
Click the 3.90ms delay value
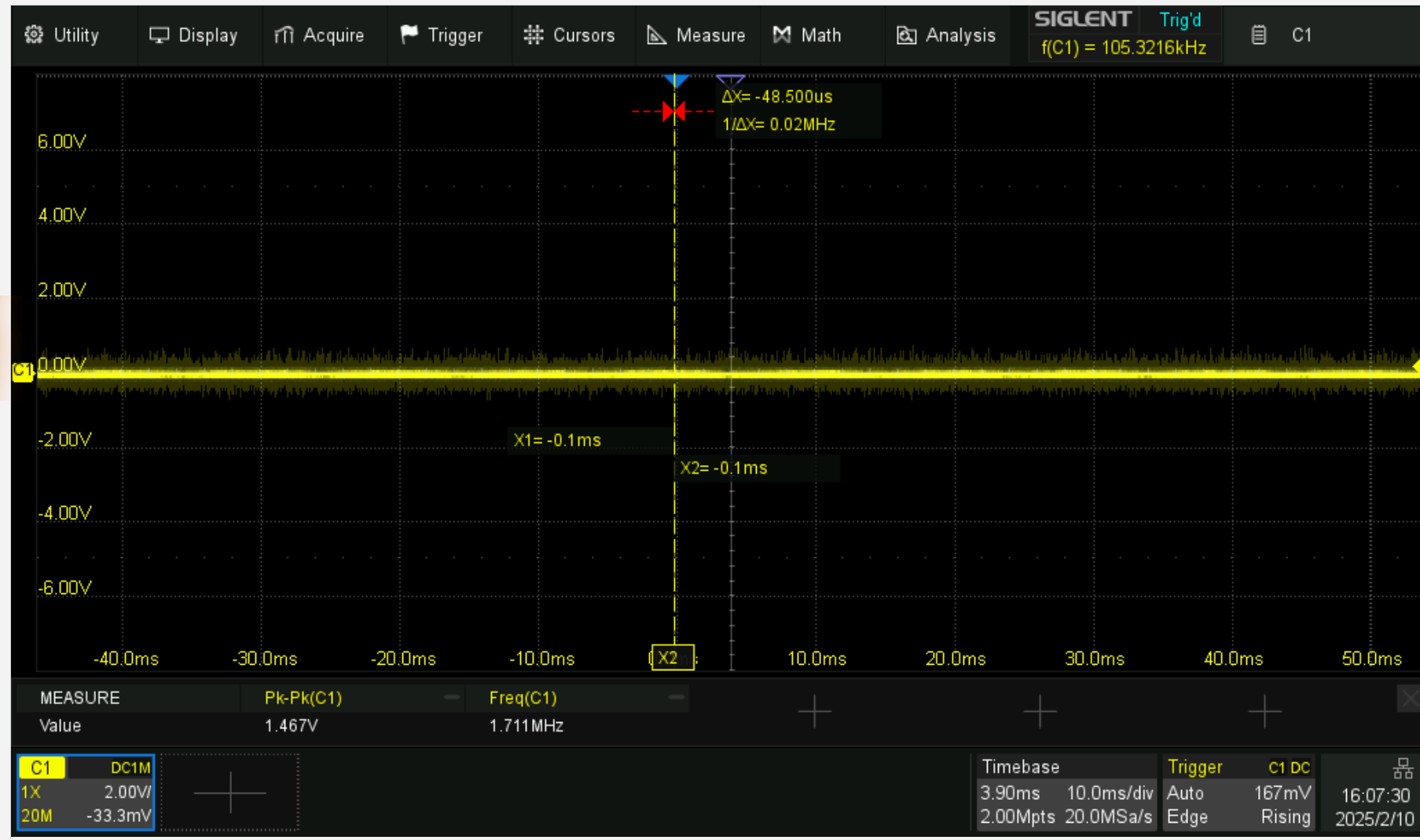tap(1010, 793)
